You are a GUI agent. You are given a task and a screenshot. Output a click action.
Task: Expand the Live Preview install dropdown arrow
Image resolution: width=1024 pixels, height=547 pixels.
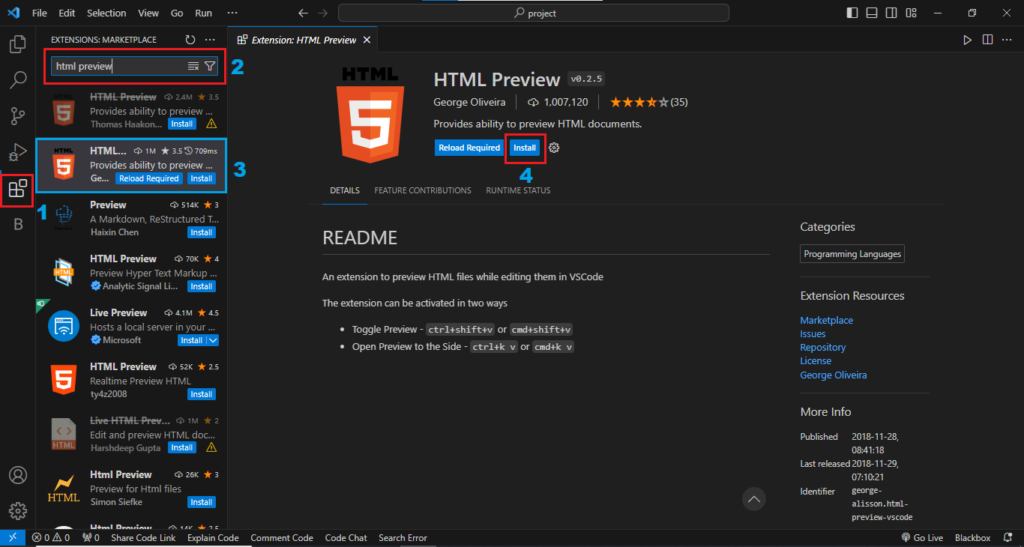click(x=212, y=340)
